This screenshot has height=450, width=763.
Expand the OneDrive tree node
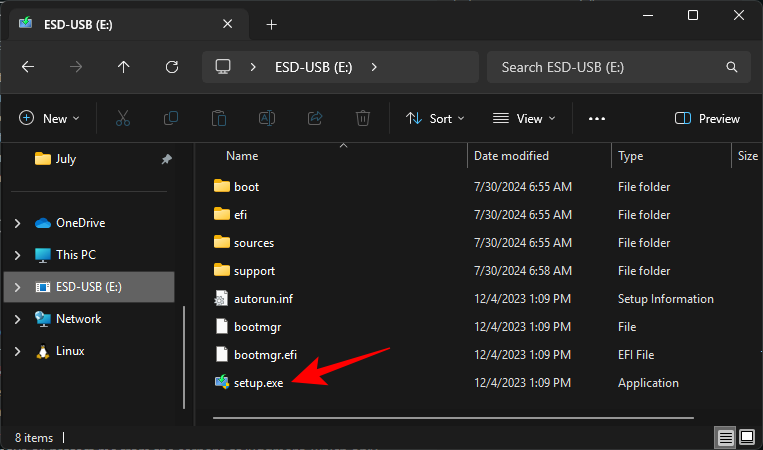point(17,223)
